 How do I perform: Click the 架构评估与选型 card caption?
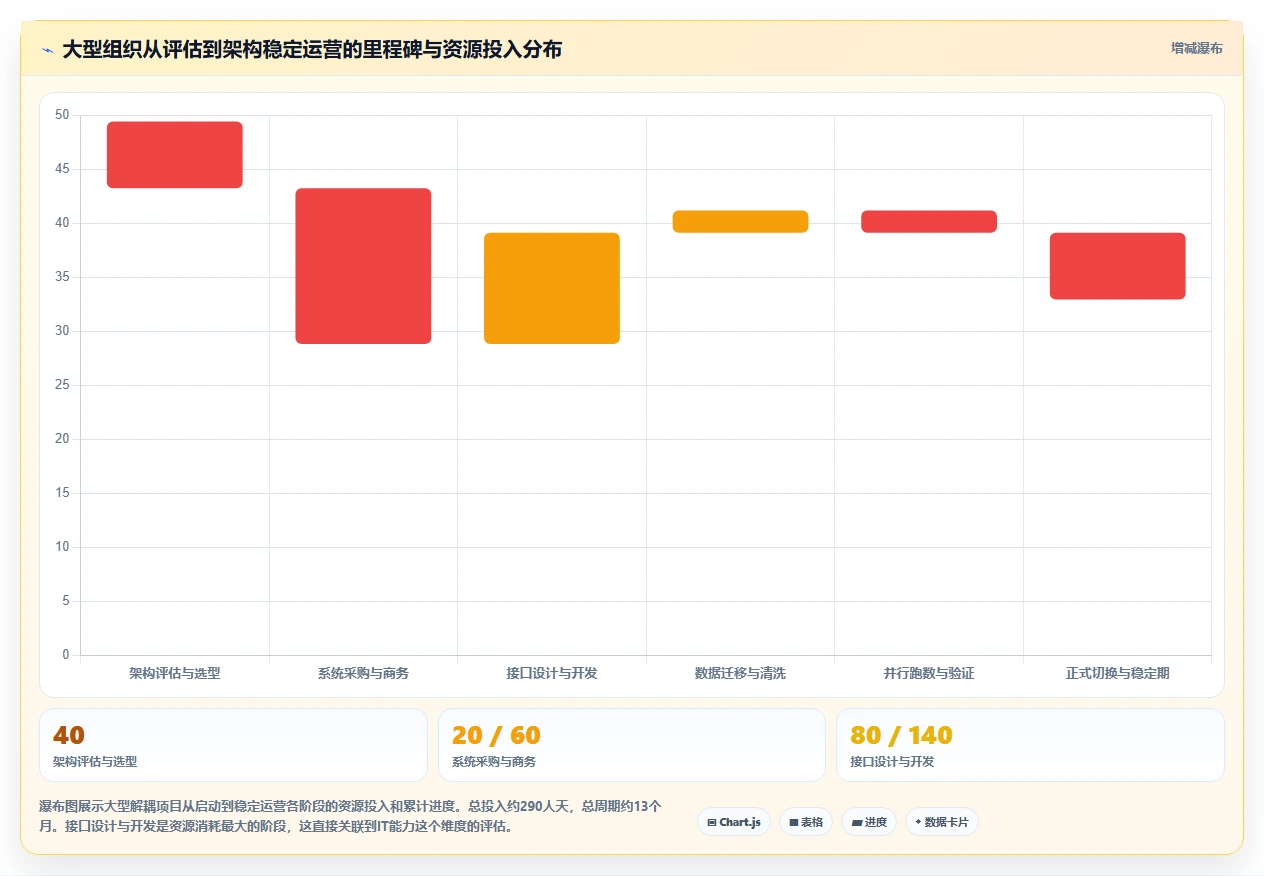(x=95, y=761)
